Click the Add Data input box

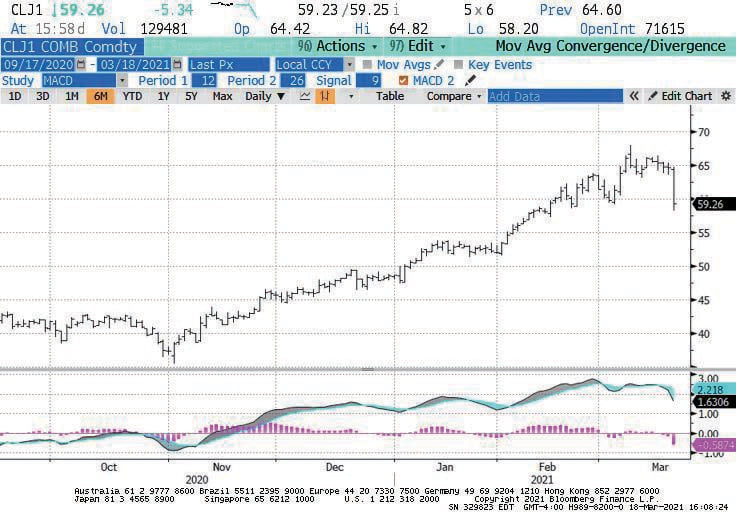click(x=555, y=96)
